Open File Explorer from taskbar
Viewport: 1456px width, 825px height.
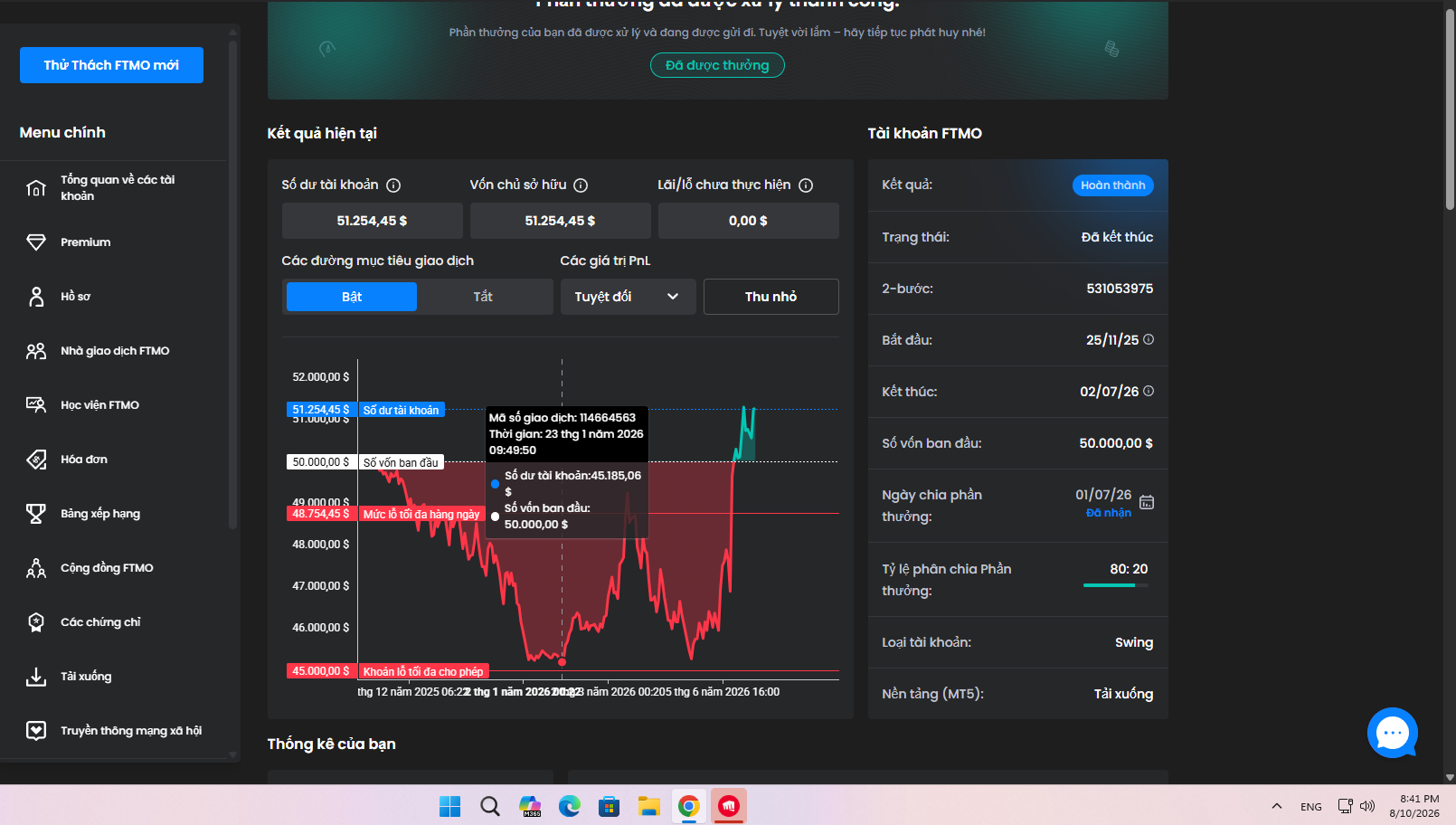click(648, 806)
